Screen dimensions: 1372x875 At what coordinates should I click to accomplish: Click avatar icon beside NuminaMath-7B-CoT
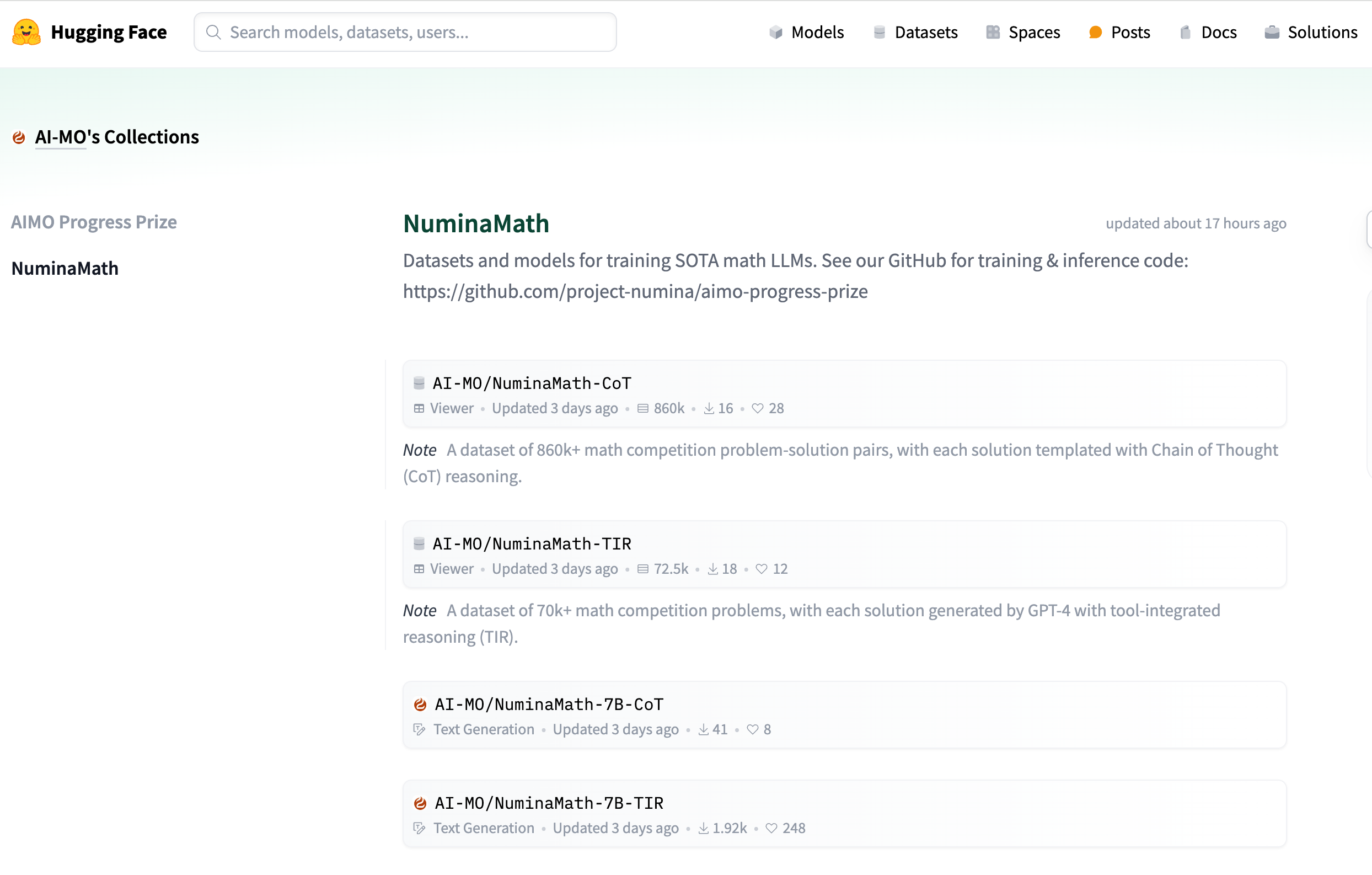point(420,705)
